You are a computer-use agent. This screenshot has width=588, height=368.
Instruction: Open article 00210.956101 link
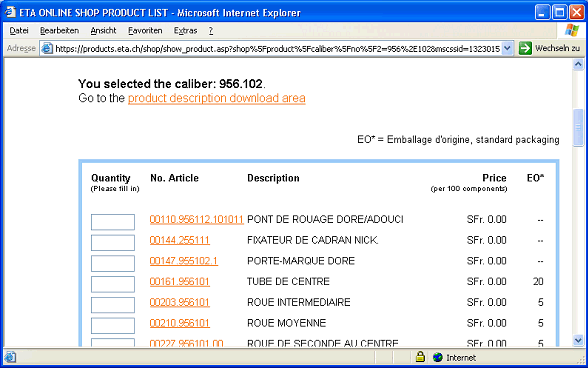point(180,323)
